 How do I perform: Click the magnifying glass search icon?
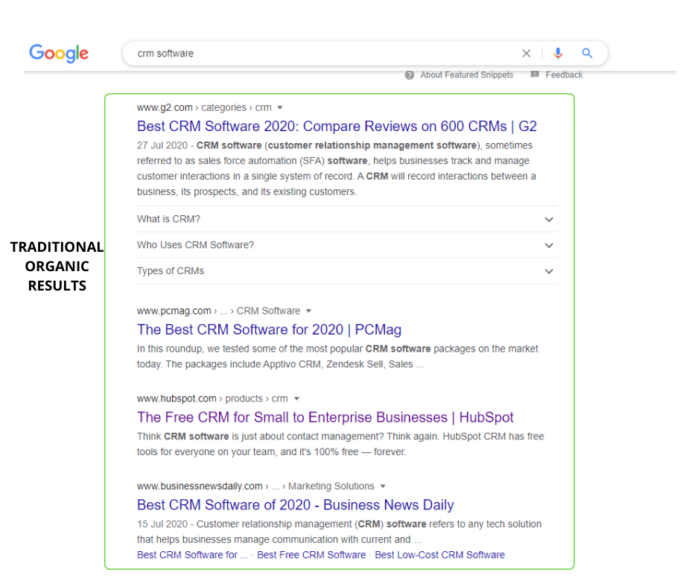[587, 54]
